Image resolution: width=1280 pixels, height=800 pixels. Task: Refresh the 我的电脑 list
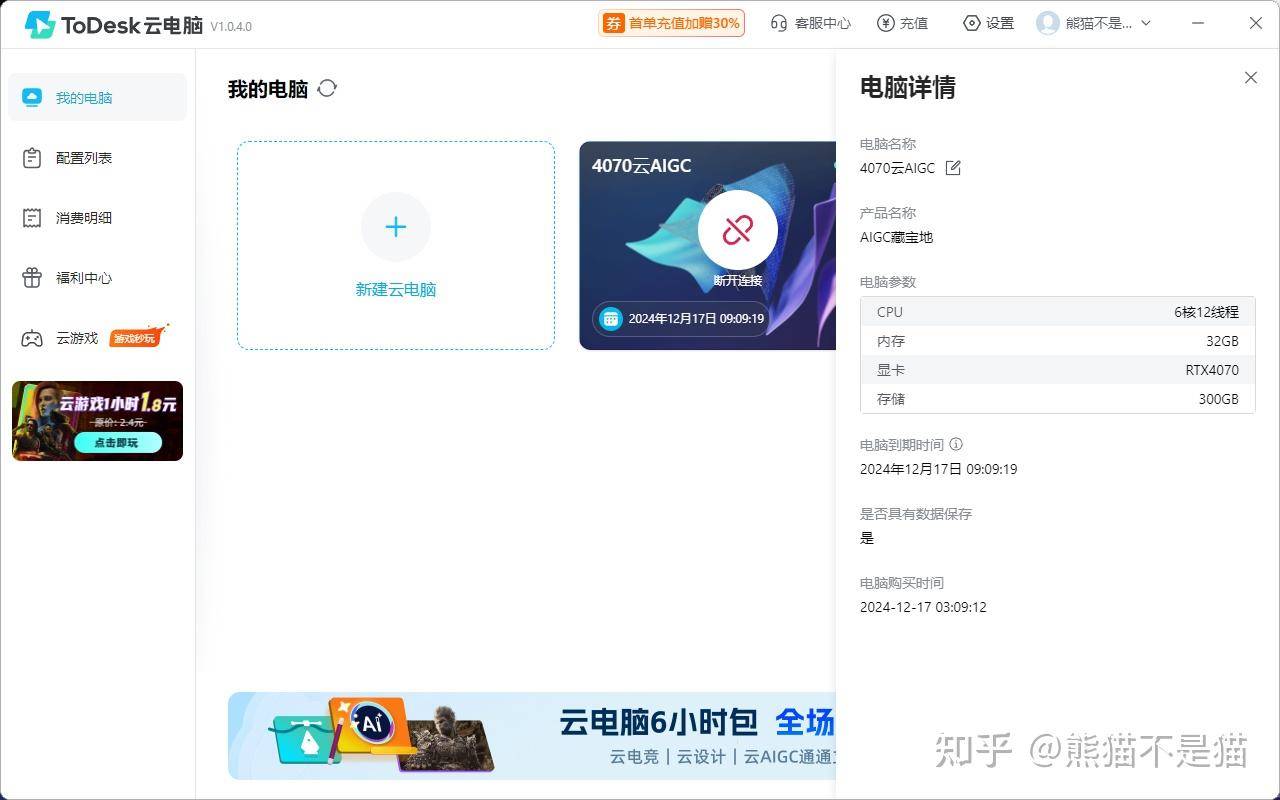click(x=327, y=88)
